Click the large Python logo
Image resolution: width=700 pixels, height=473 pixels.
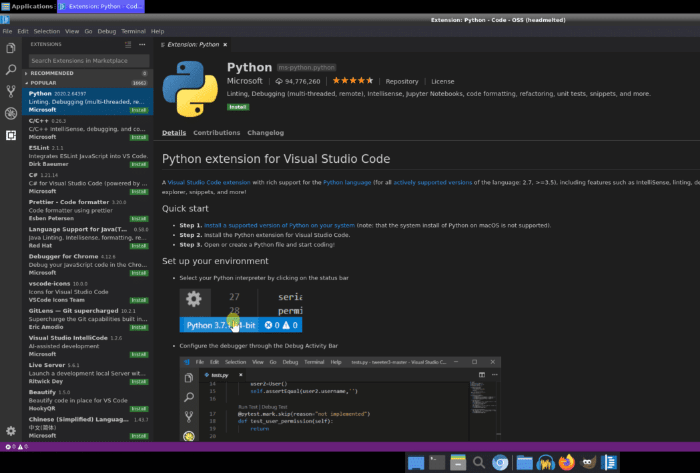point(190,88)
